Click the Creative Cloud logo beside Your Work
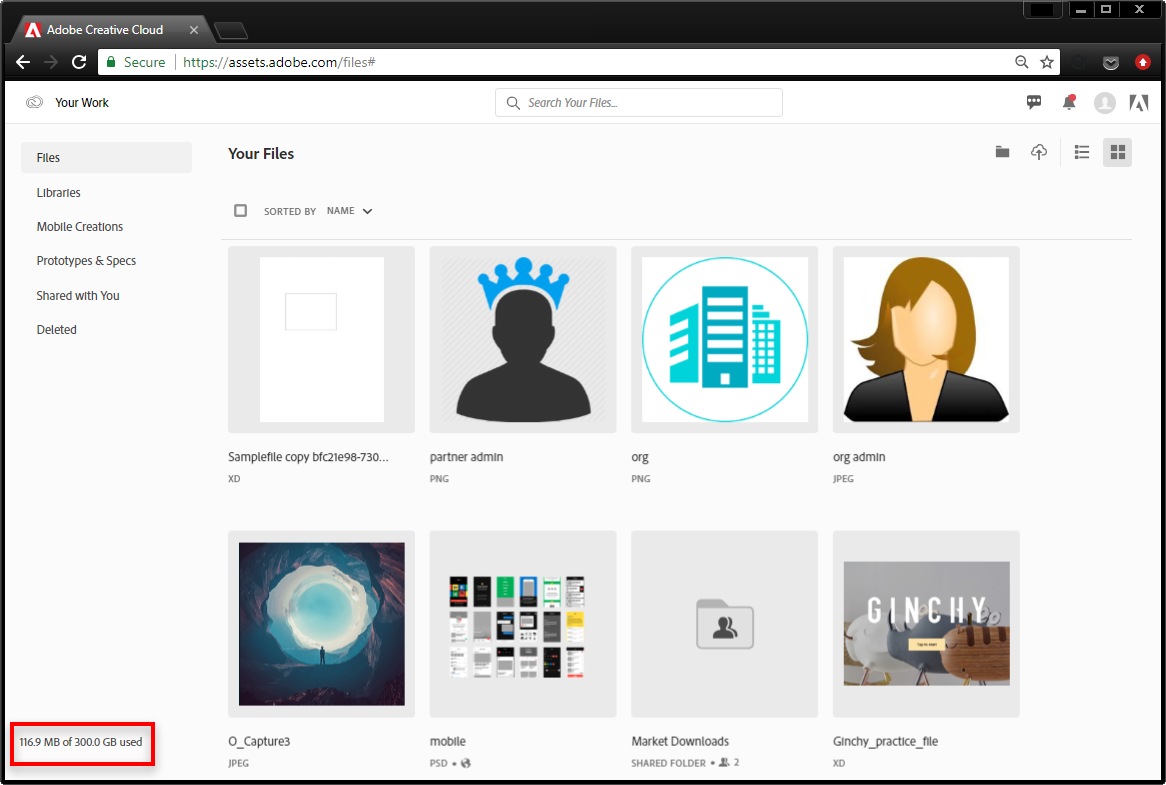Image resolution: width=1166 pixels, height=785 pixels. coord(34,103)
